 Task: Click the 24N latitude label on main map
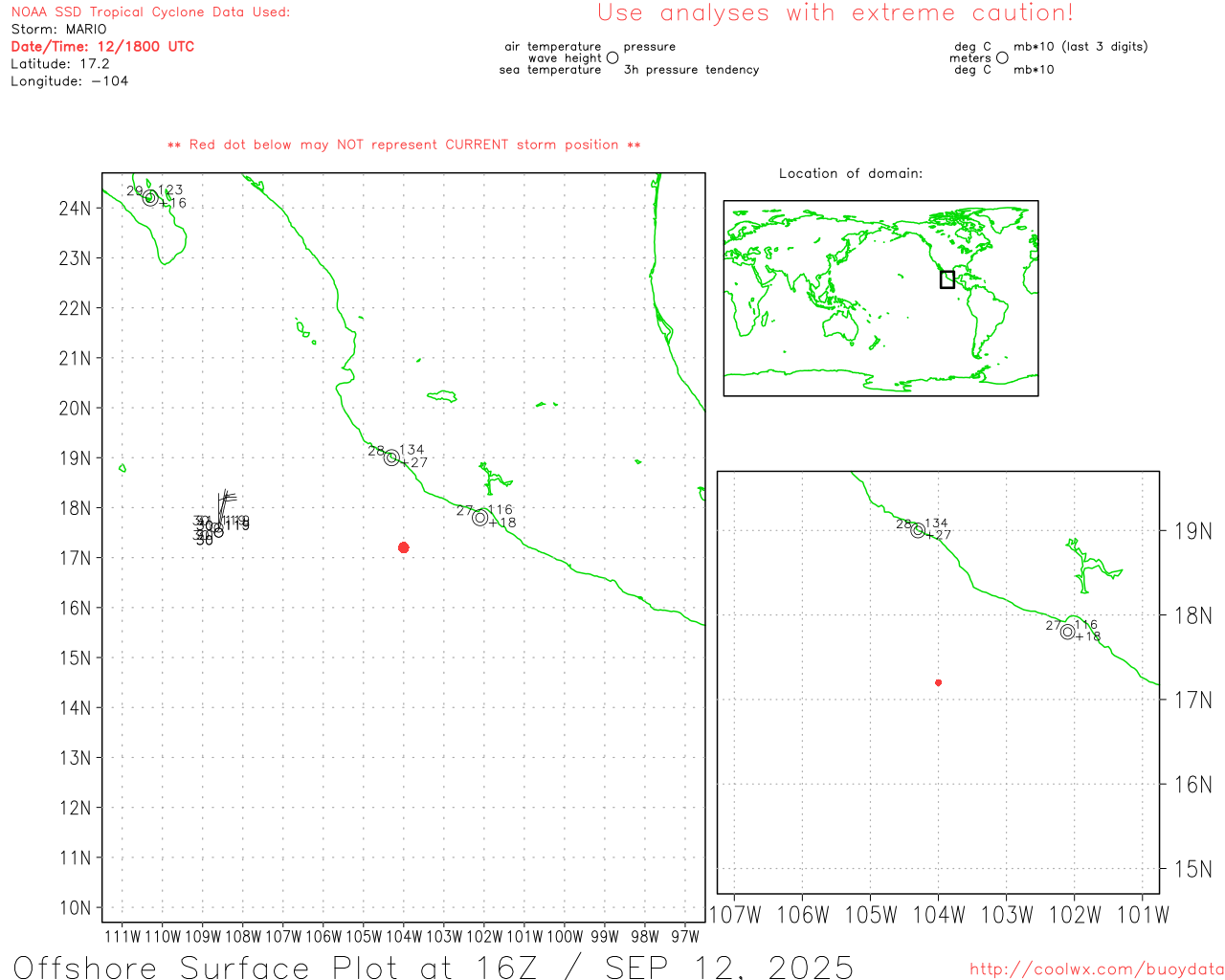[x=75, y=209]
